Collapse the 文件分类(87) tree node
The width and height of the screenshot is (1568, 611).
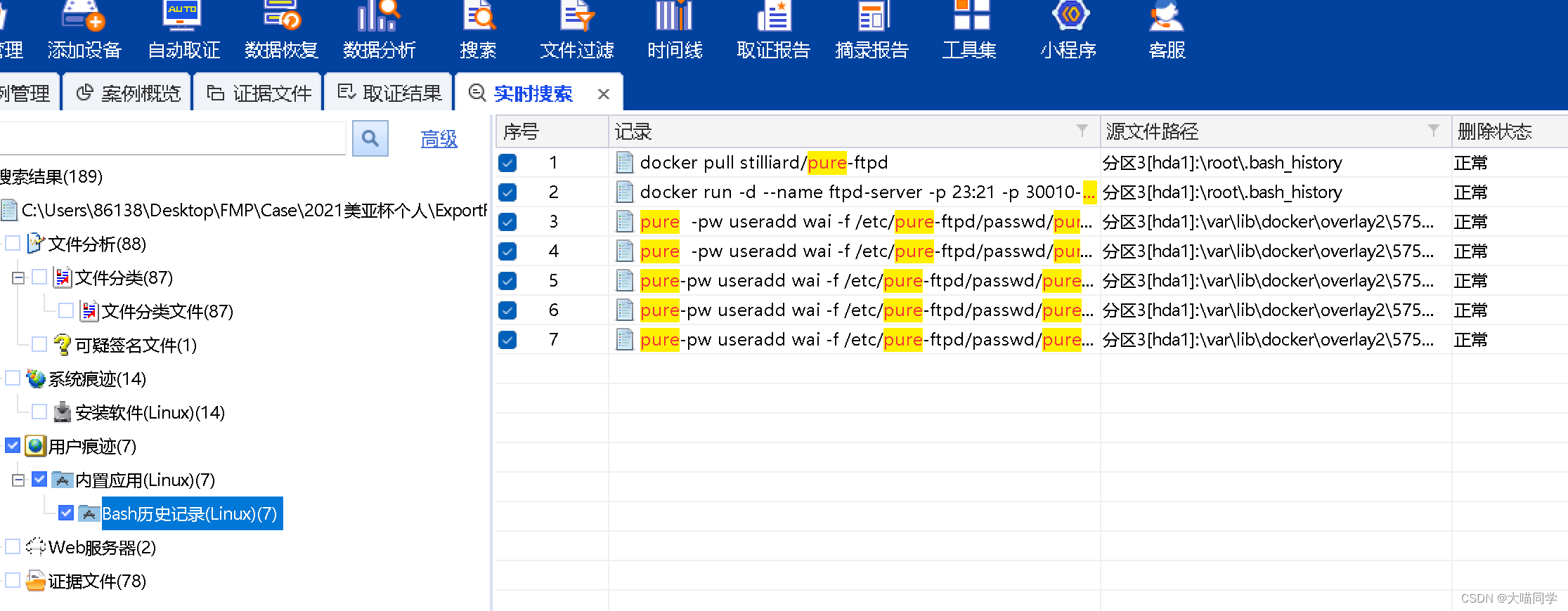[x=18, y=278]
